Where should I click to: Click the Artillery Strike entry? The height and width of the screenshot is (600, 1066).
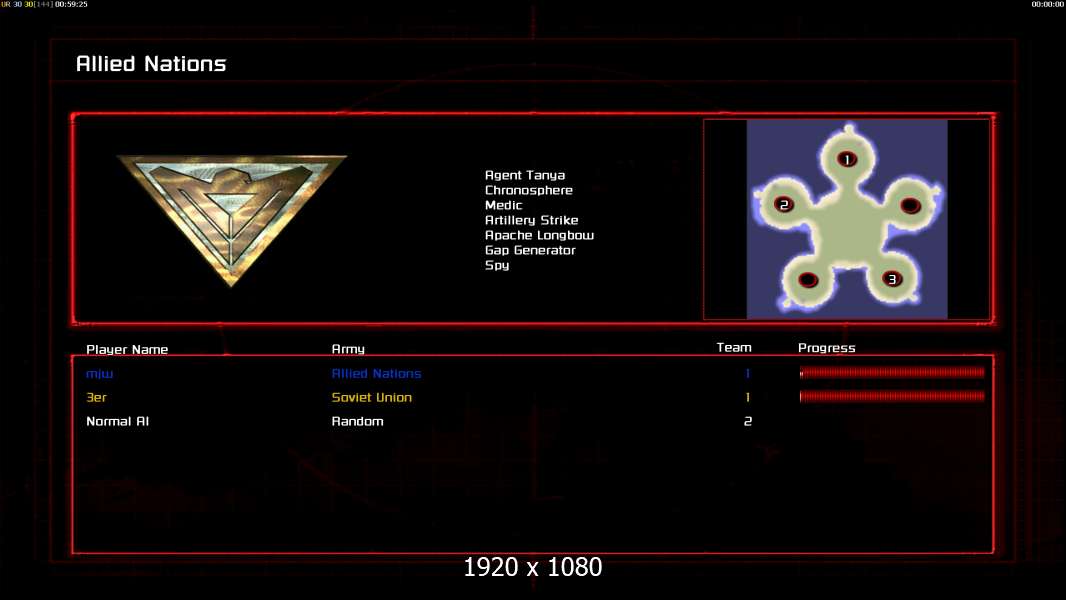(531, 220)
